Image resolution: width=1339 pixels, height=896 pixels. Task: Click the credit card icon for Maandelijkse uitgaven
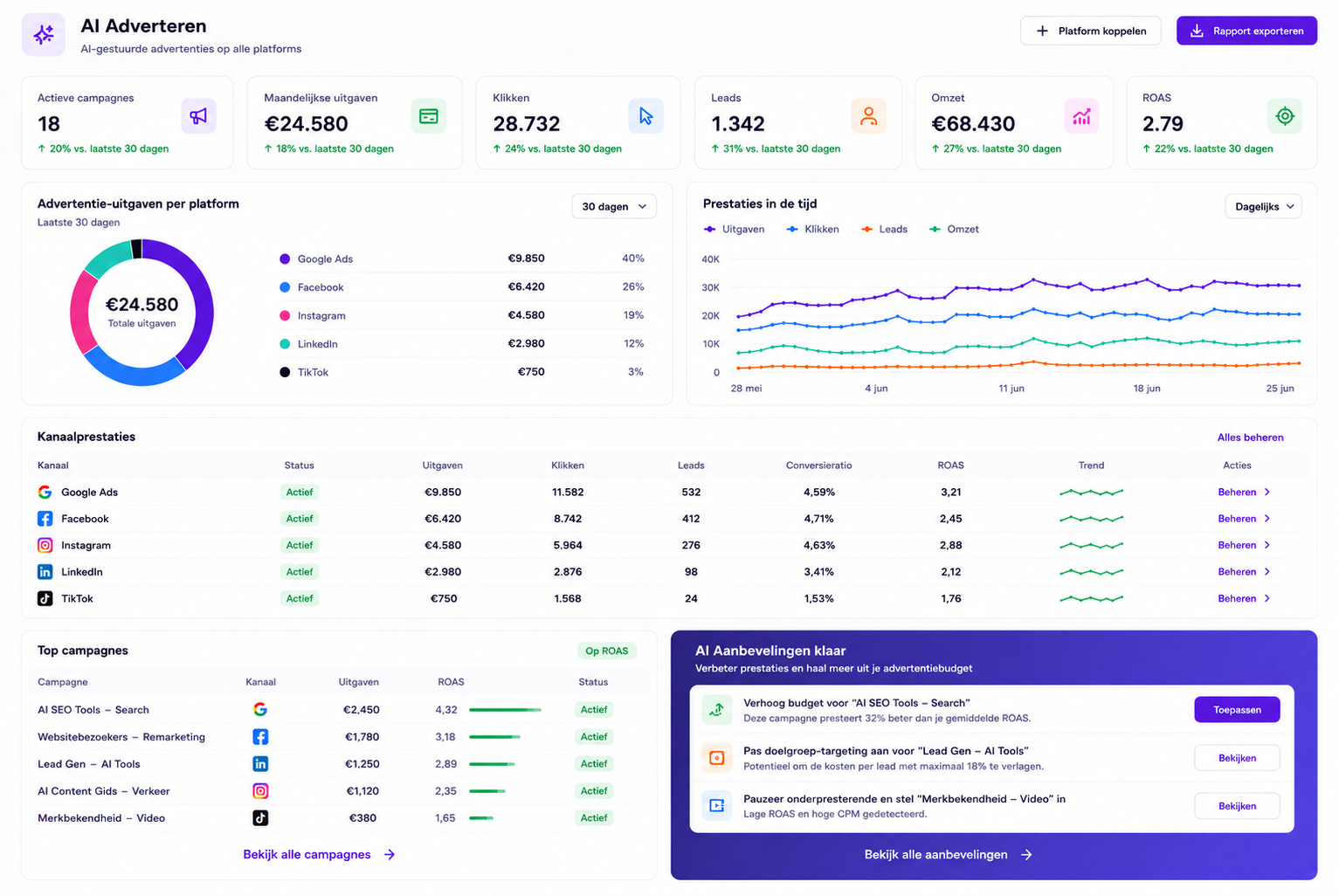[428, 116]
